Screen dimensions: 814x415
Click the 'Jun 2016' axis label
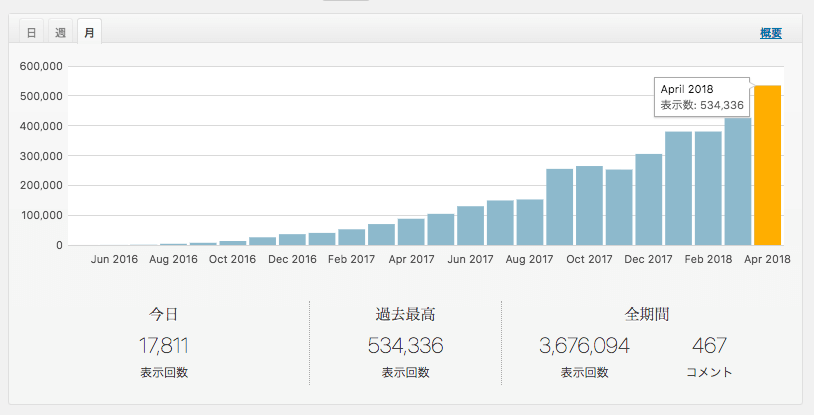coord(114,259)
